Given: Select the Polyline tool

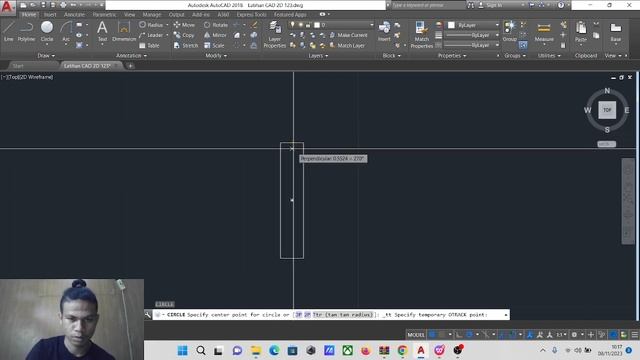Looking at the screenshot, I should point(26,31).
